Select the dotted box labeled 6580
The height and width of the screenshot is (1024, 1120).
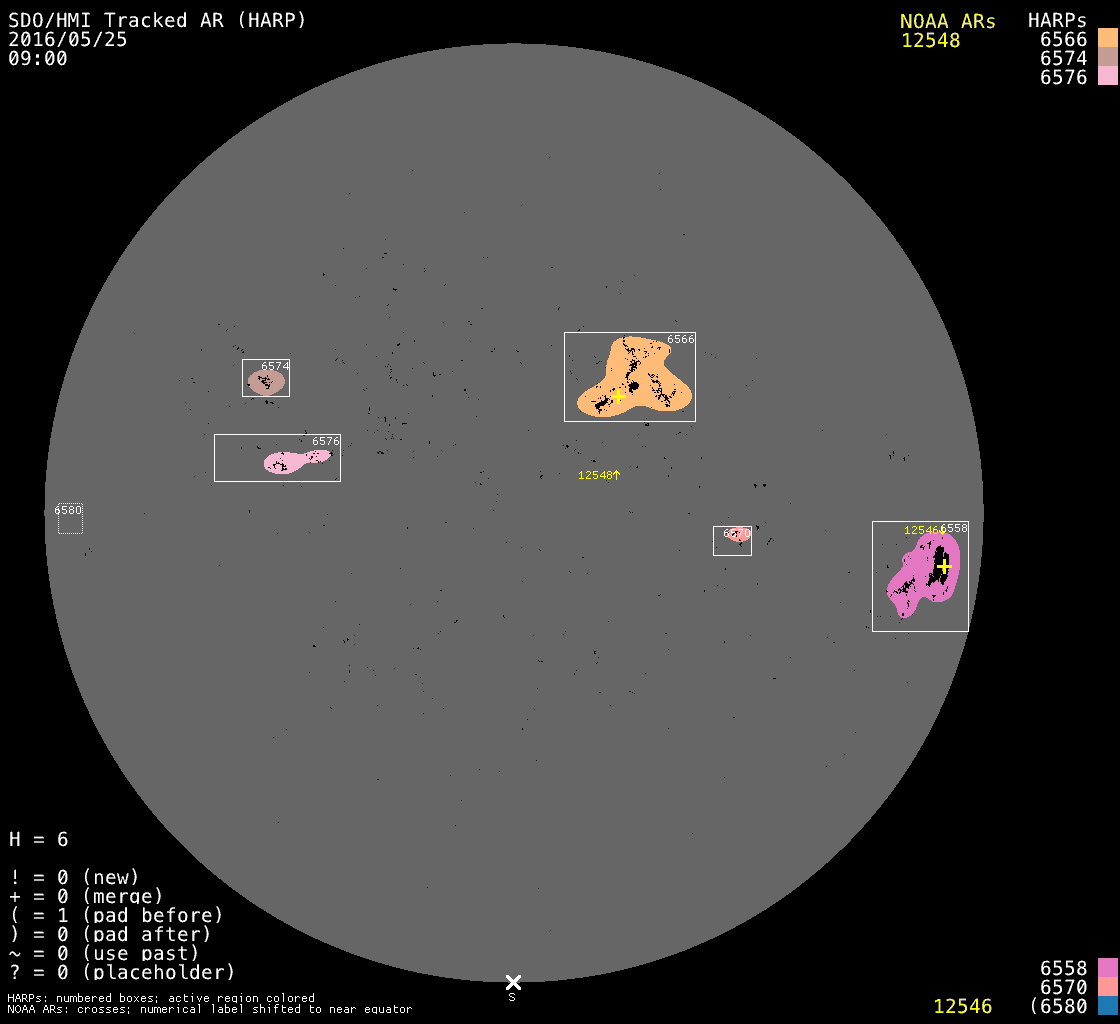point(70,520)
